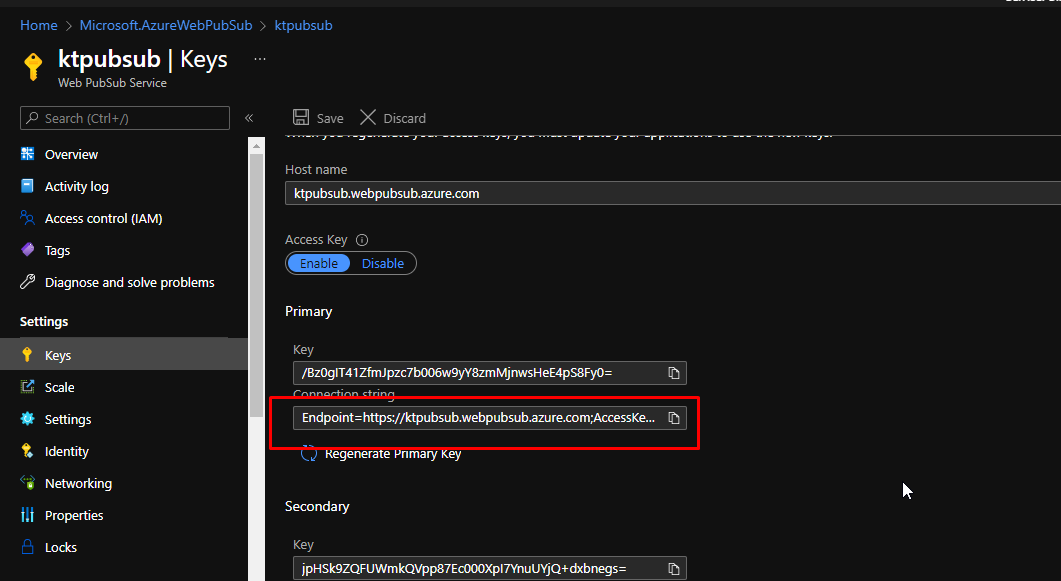Open the Networking settings page

[x=78, y=484]
